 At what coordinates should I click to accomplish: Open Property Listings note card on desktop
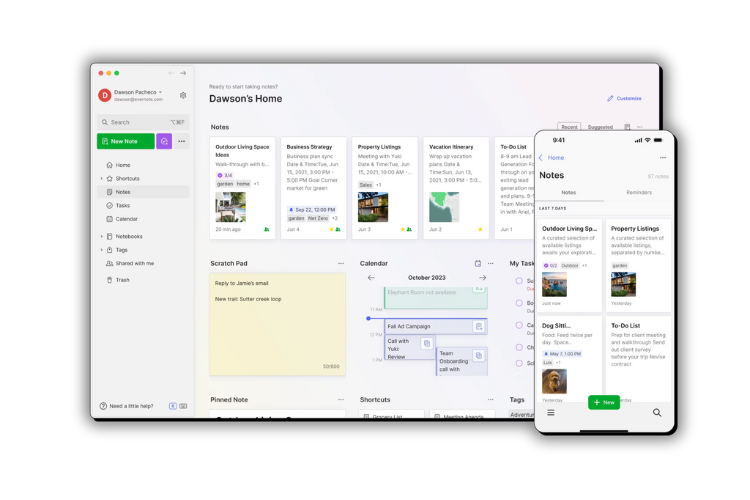[385, 188]
